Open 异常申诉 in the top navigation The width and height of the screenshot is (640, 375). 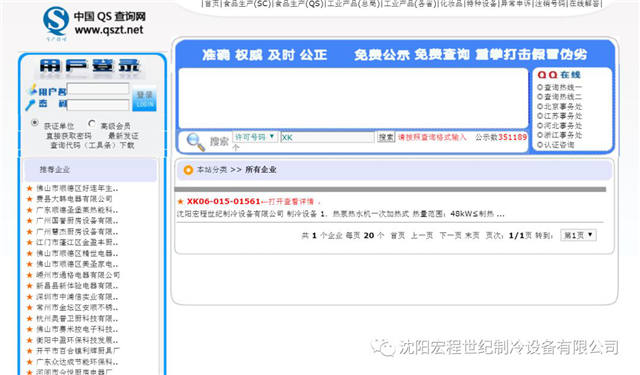click(516, 3)
